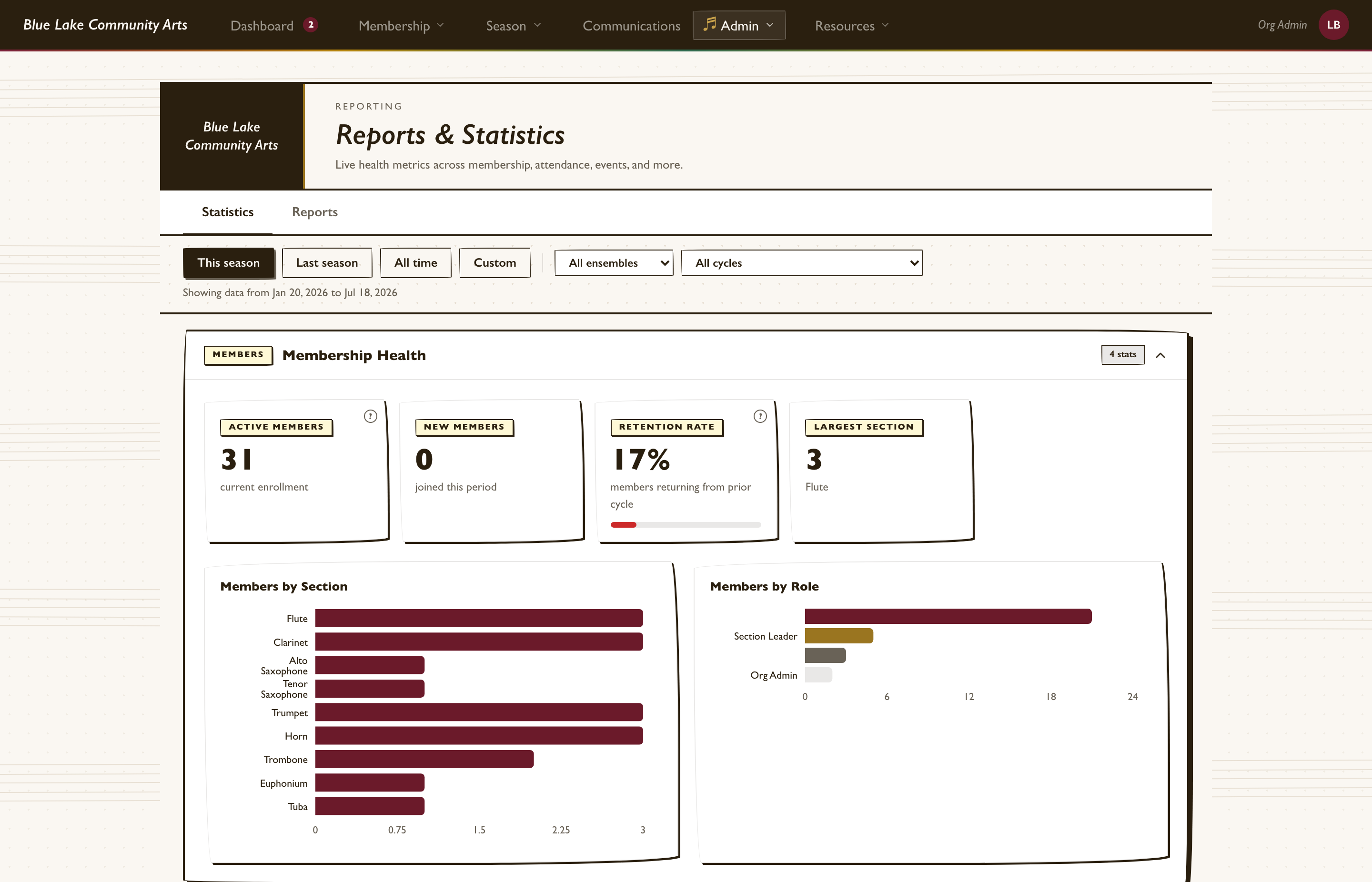Switch to the Reports tab
The height and width of the screenshot is (882, 1372).
pyautogui.click(x=314, y=212)
